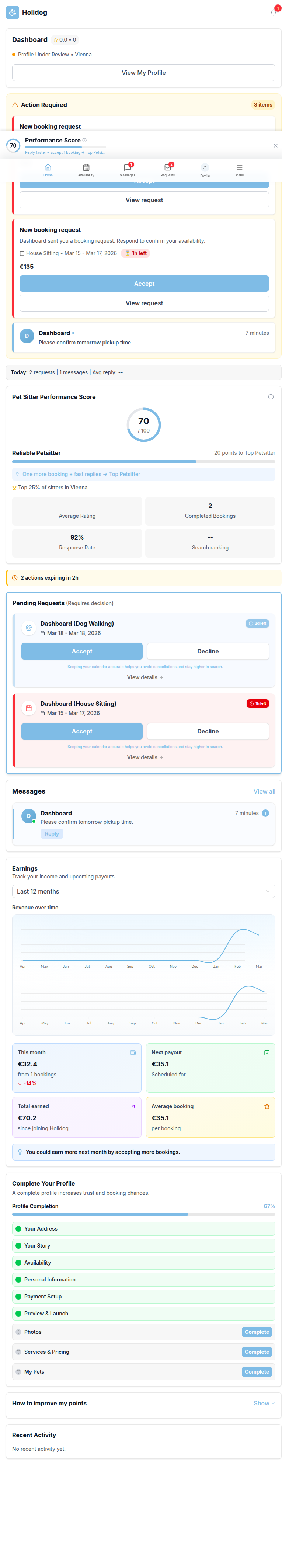Click Complete next to Services & Pricing
Viewport: 282px width, 1568px height.
[257, 1352]
